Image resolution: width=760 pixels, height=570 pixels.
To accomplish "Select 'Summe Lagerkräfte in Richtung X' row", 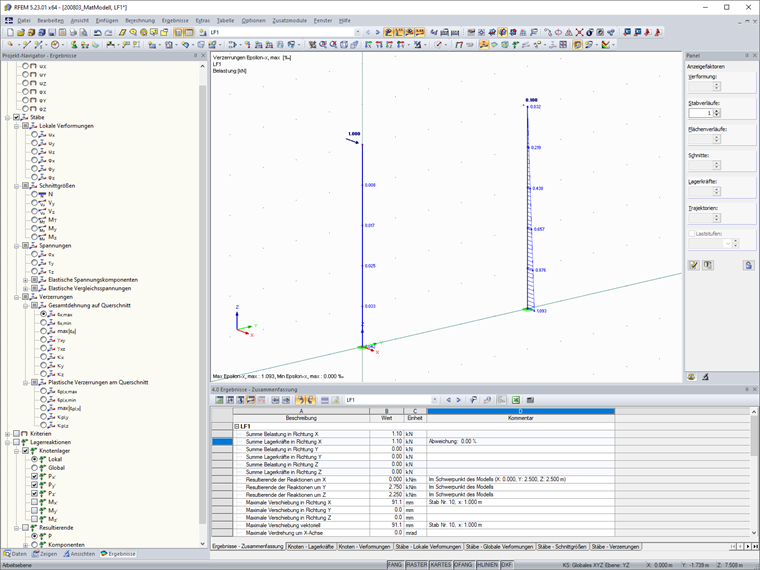I will click(x=413, y=442).
